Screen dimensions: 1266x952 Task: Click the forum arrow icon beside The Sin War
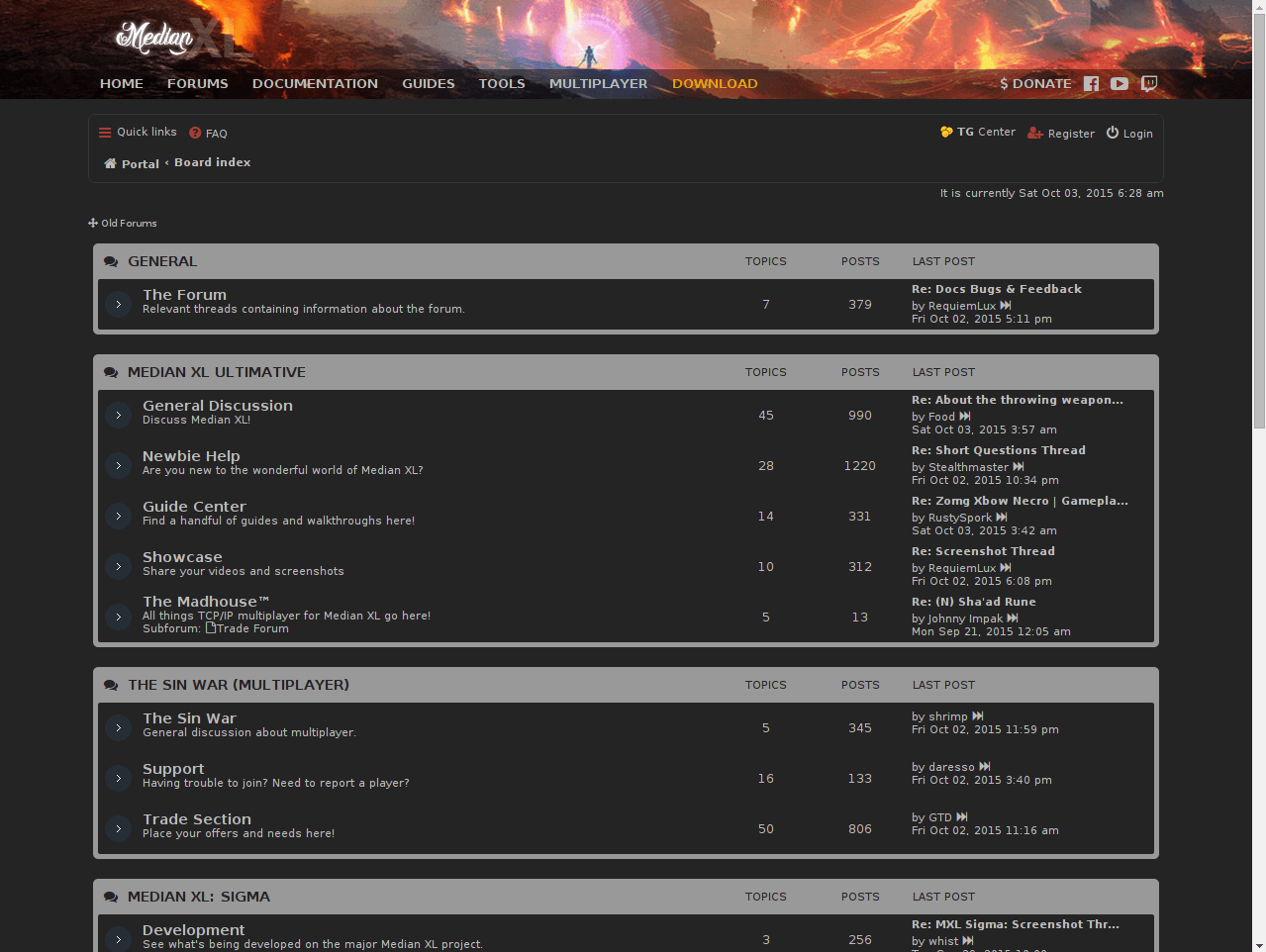[118, 728]
